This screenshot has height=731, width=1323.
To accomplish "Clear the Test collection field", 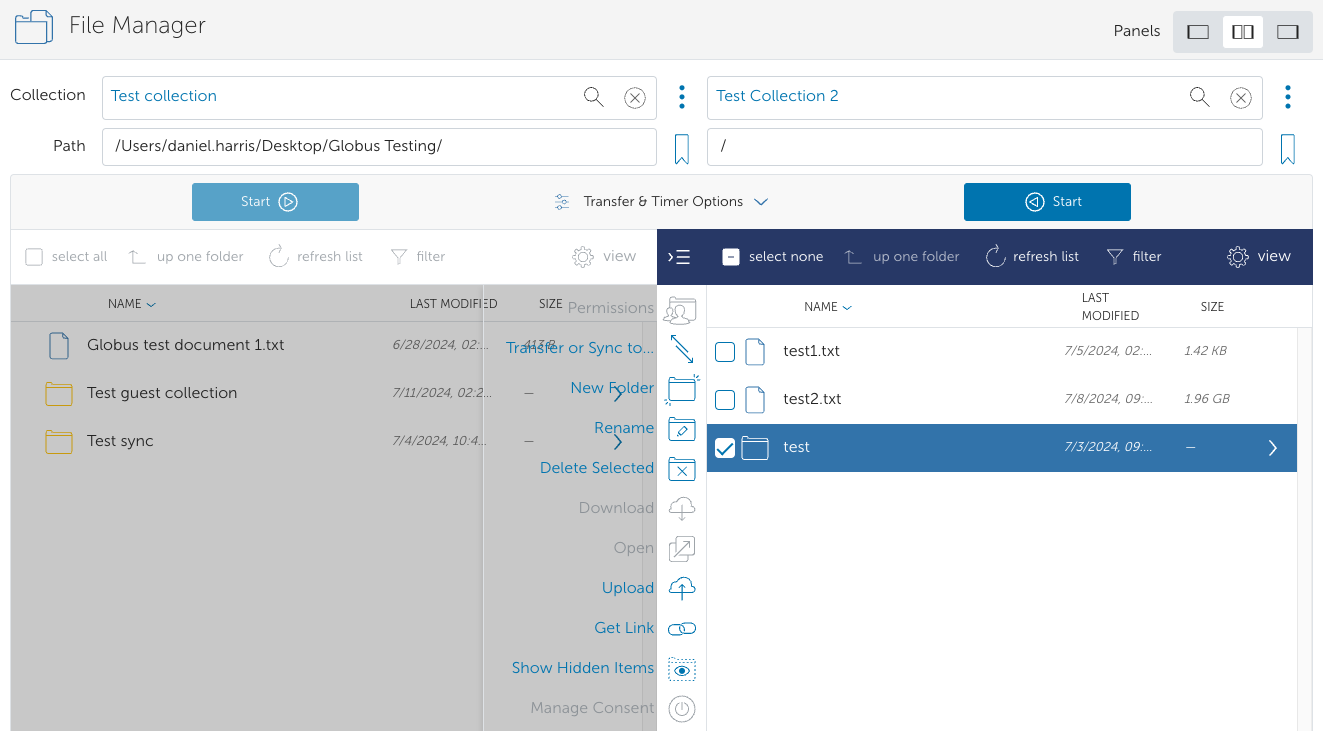I will point(635,97).
